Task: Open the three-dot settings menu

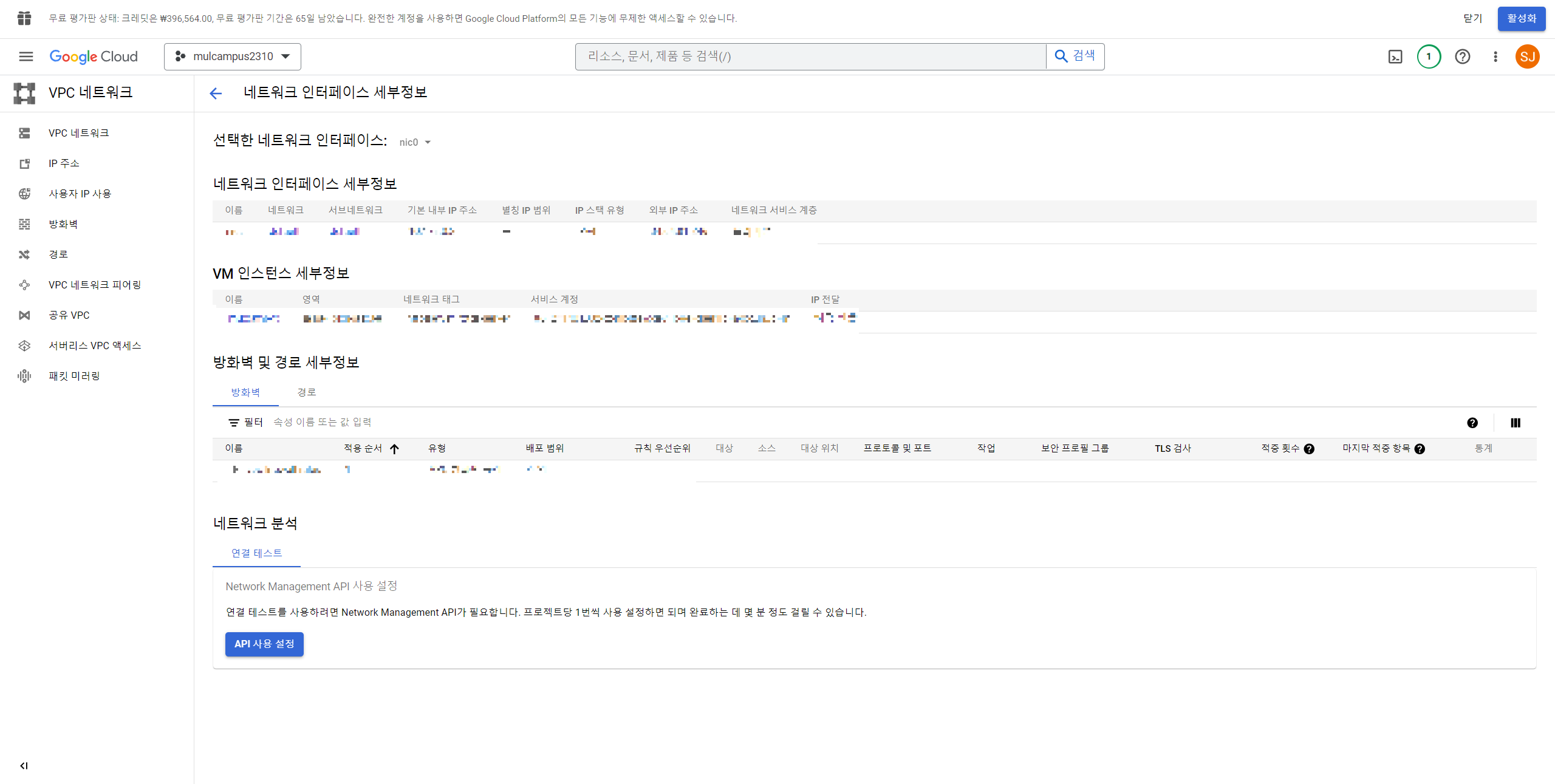Action: [x=1495, y=56]
